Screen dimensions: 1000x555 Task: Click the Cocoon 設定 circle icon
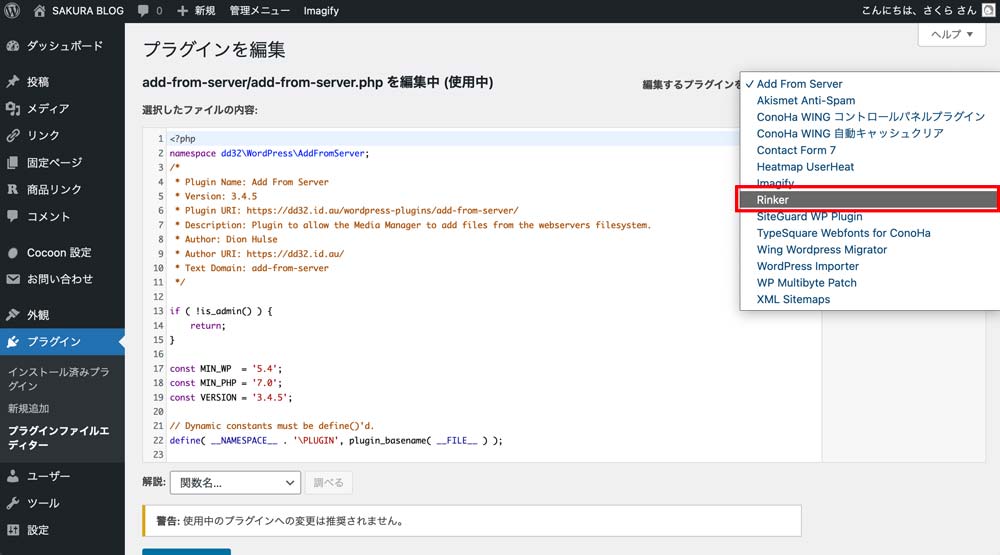click(x=13, y=253)
